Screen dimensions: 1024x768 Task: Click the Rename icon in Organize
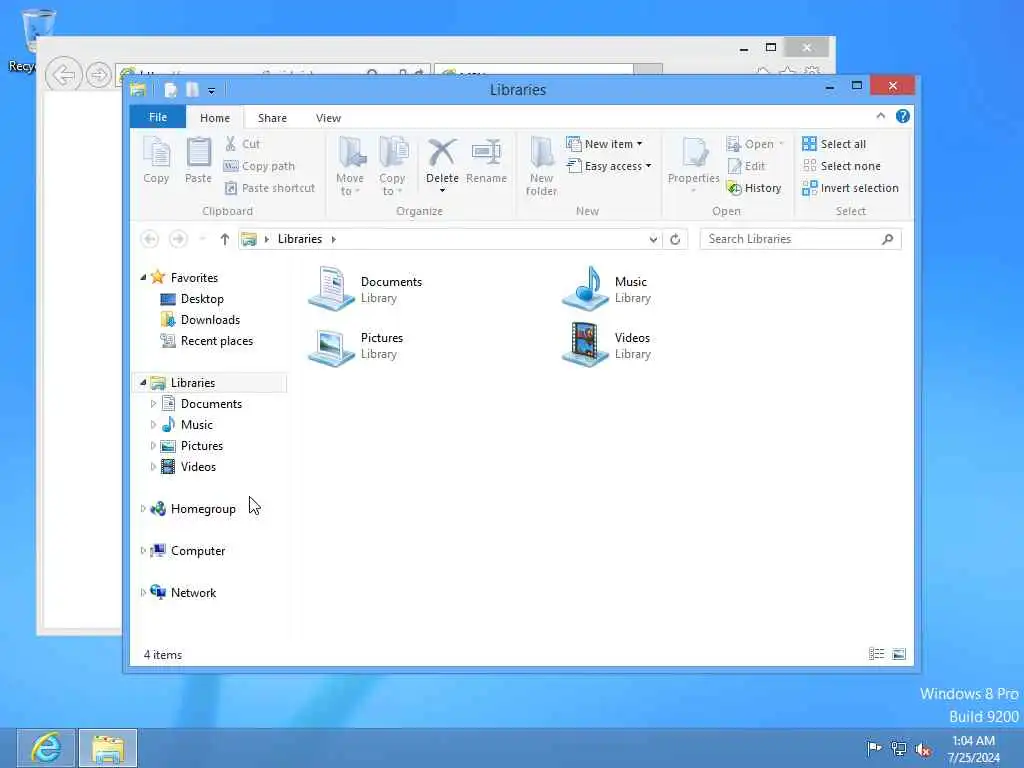coord(487,161)
